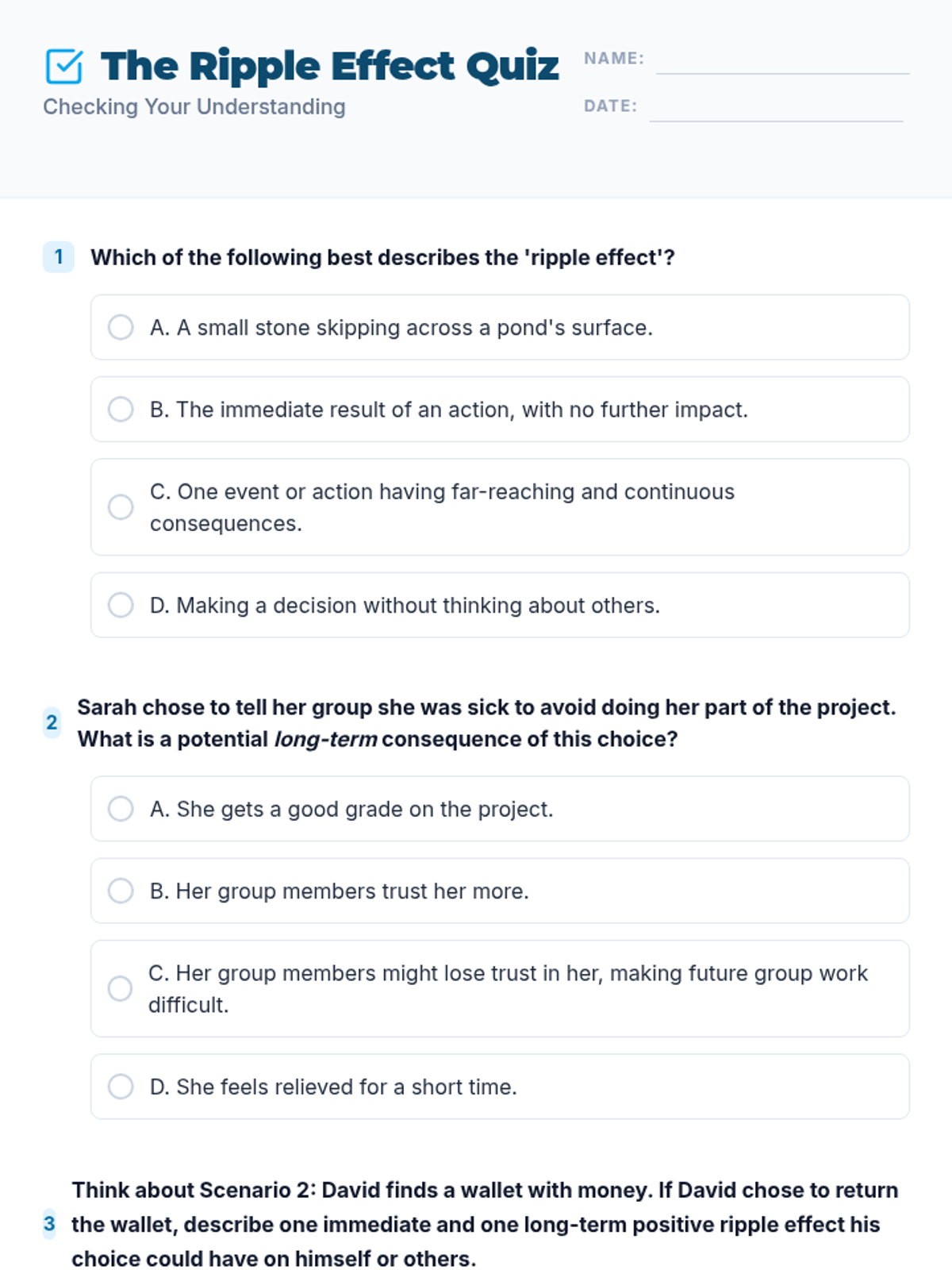Select option A about stone skipping pond

[121, 327]
